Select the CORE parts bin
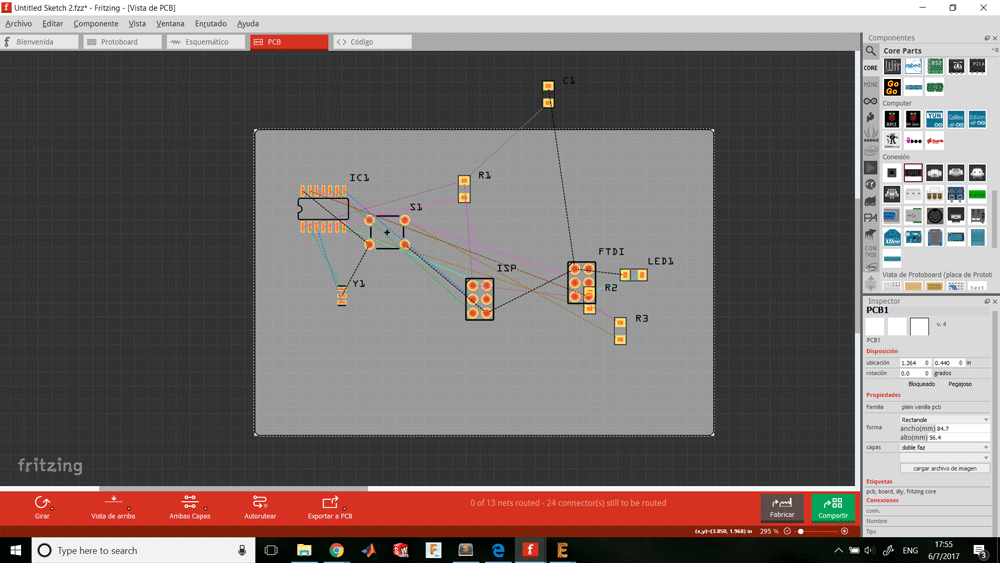The height and width of the screenshot is (563, 1000). tap(871, 68)
